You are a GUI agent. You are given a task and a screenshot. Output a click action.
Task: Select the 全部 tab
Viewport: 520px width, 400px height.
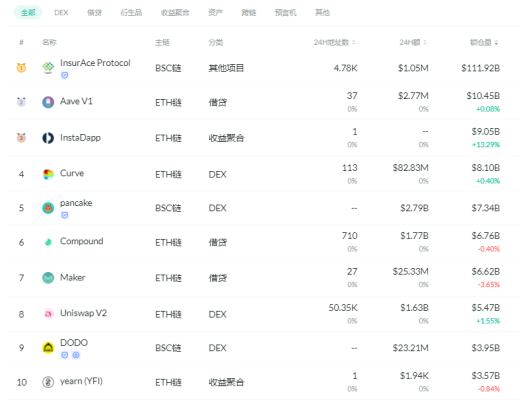click(x=28, y=12)
